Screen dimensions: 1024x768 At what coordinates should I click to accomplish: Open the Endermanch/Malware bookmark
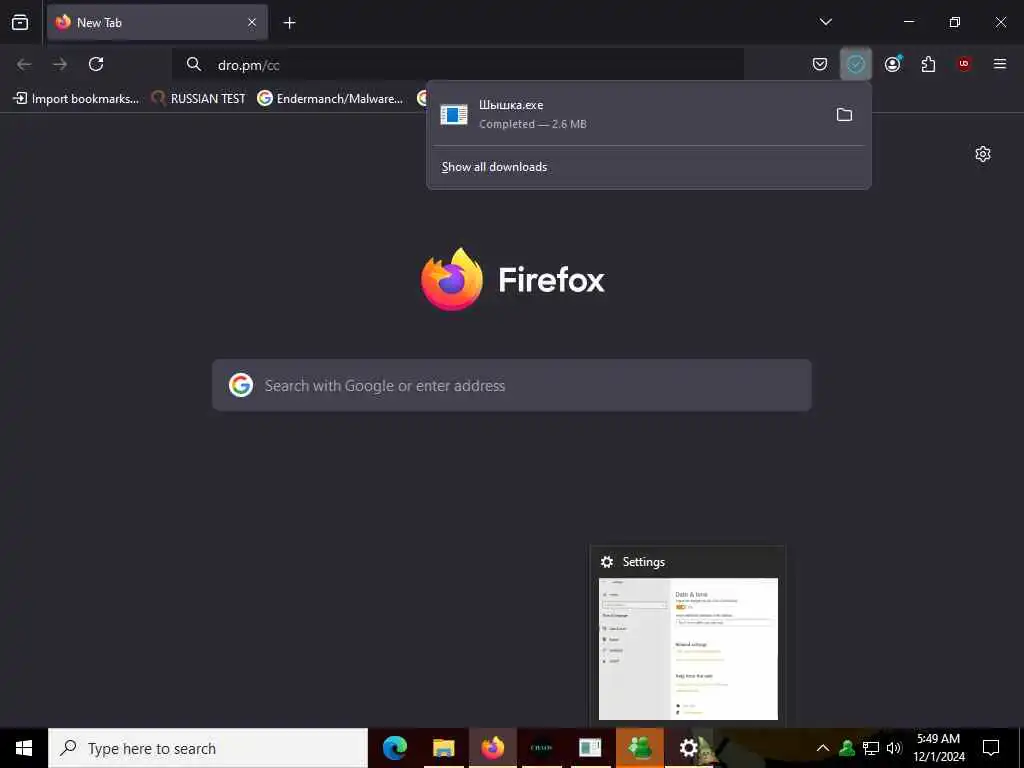pos(330,99)
